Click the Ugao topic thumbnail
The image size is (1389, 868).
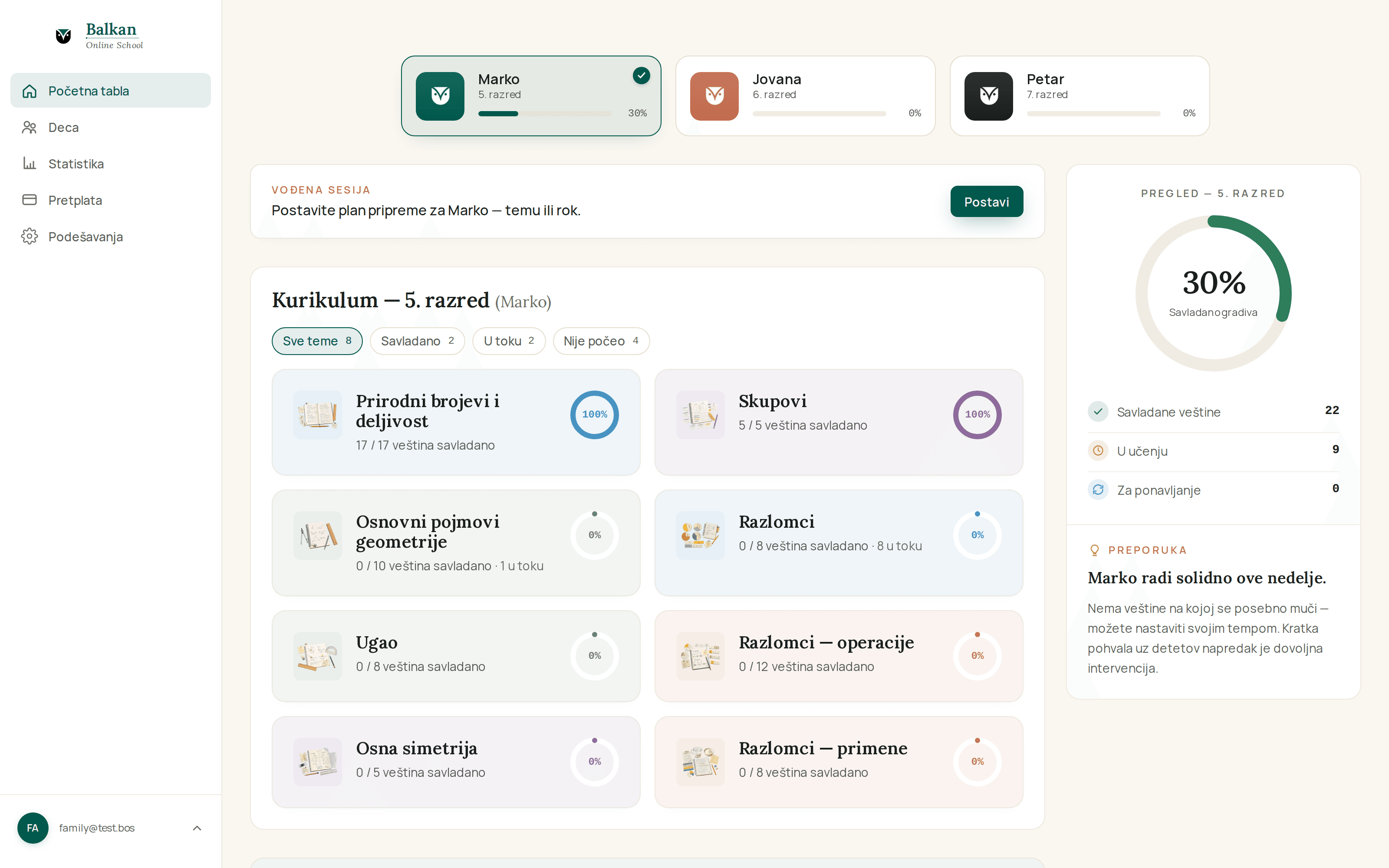coord(317,656)
